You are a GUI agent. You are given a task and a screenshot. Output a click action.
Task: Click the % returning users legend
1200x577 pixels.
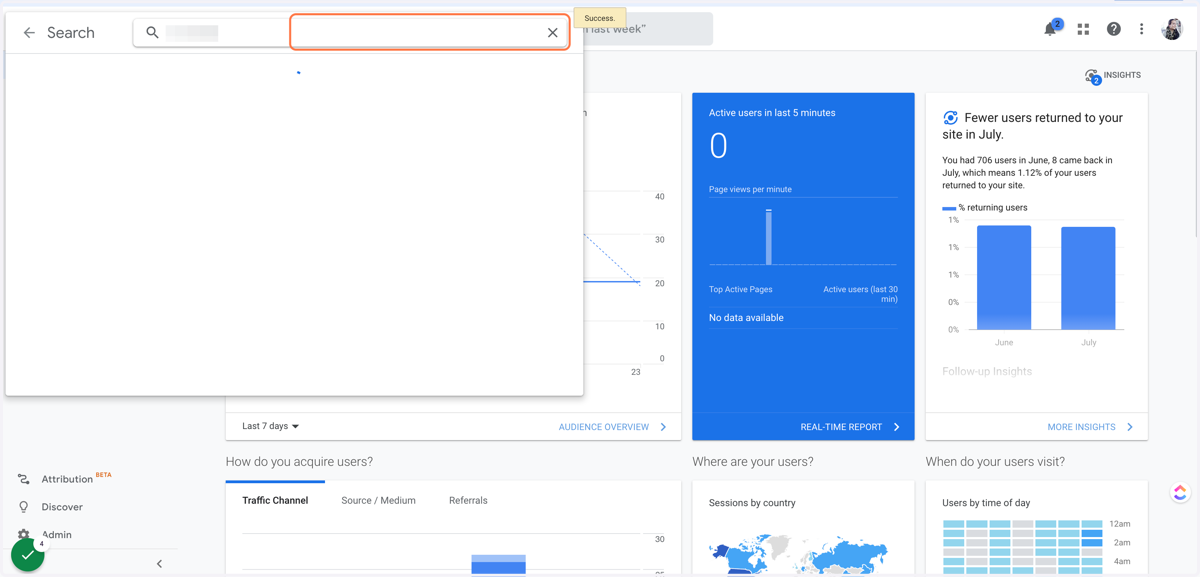click(x=985, y=208)
